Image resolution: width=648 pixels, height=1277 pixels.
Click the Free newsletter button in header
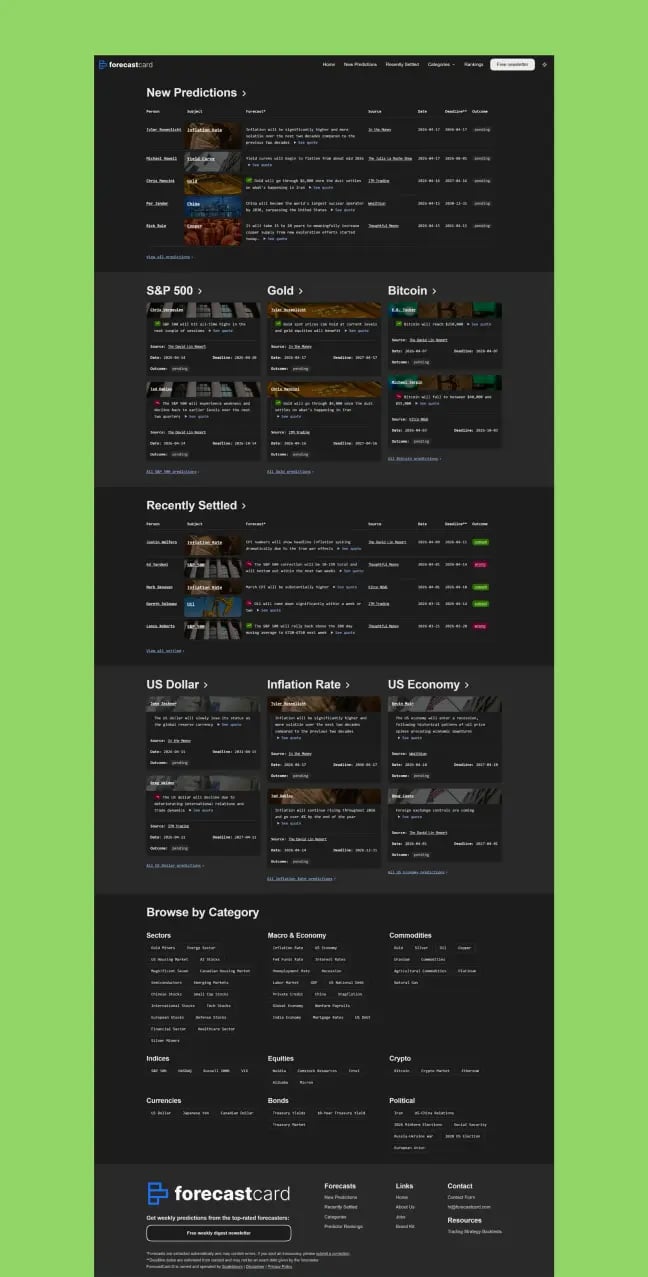pos(512,64)
